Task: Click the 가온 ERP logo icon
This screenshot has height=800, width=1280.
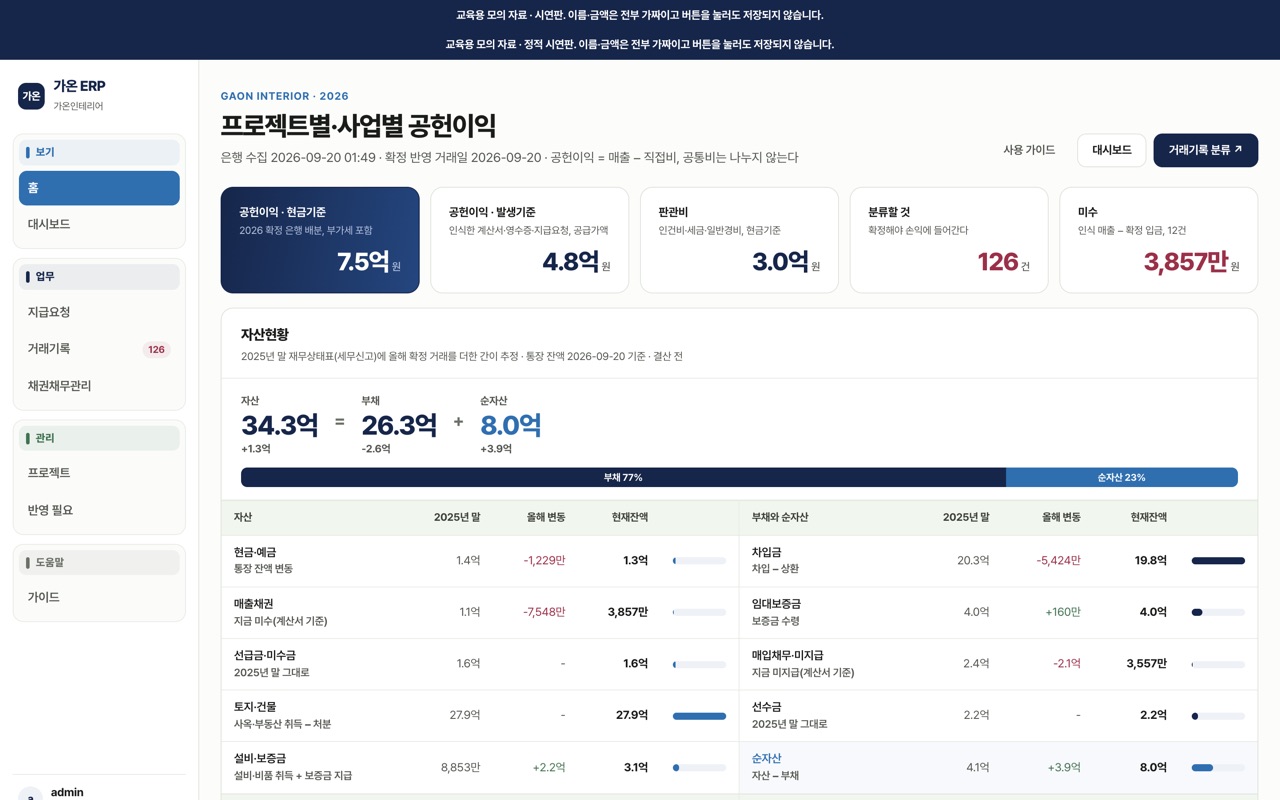Action: pos(31,96)
